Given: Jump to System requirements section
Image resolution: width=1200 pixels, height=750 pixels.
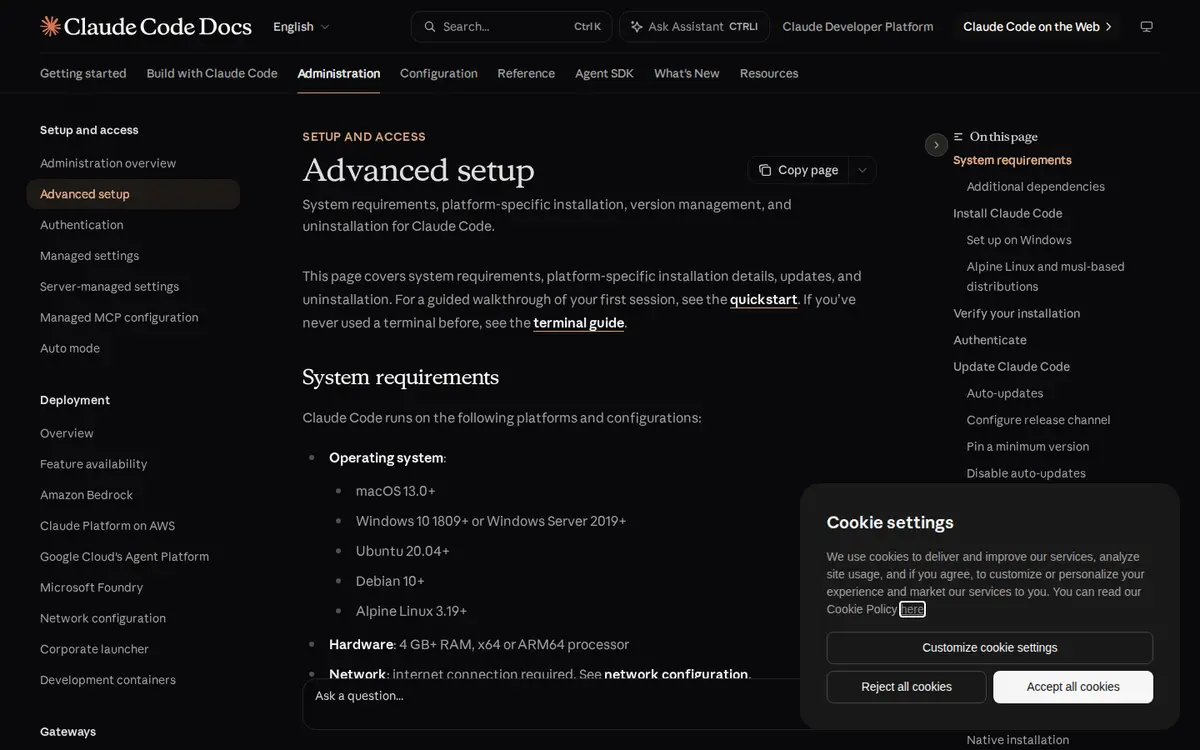Looking at the screenshot, I should pos(1012,160).
